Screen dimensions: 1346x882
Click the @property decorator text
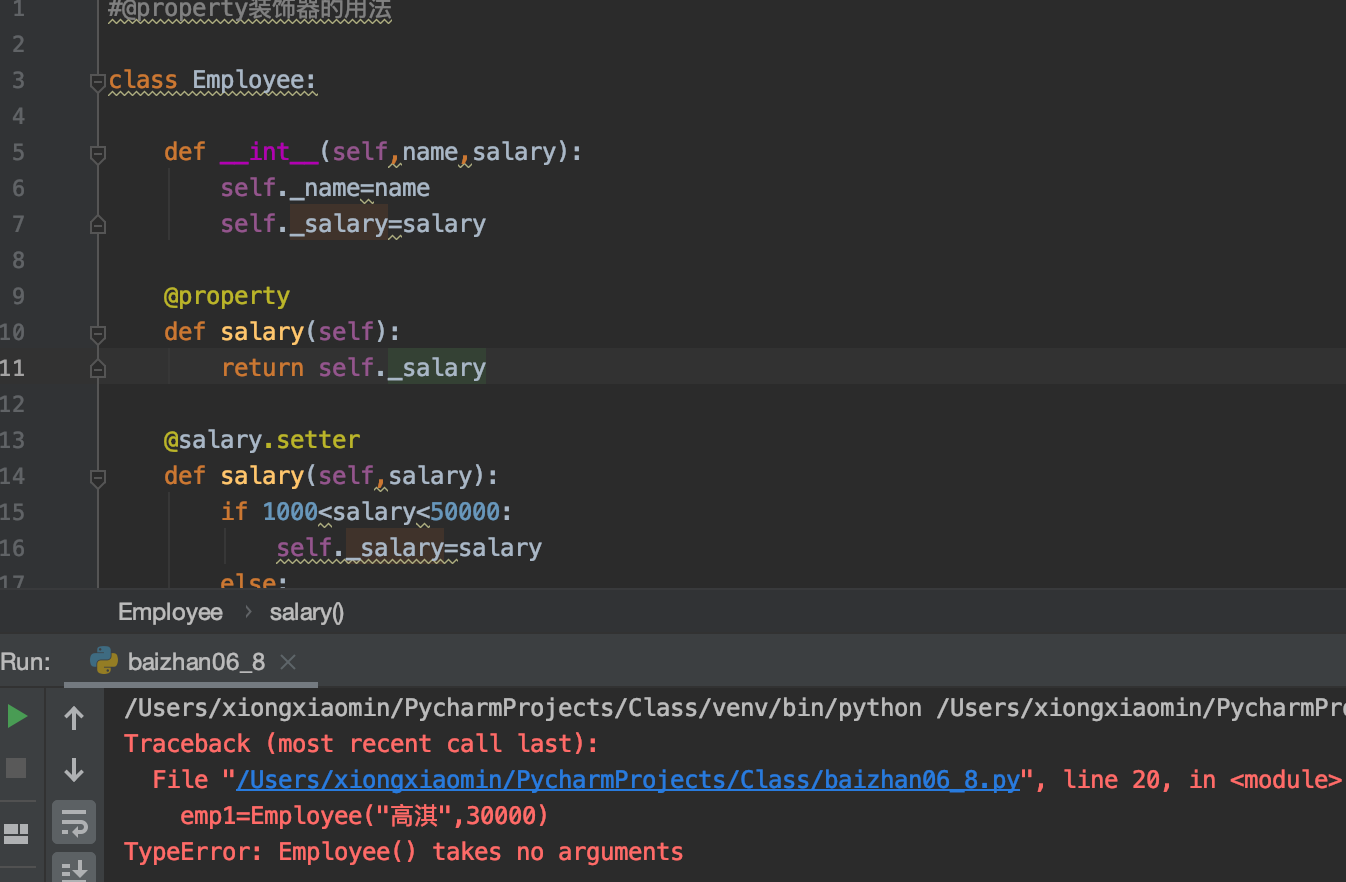tap(227, 296)
